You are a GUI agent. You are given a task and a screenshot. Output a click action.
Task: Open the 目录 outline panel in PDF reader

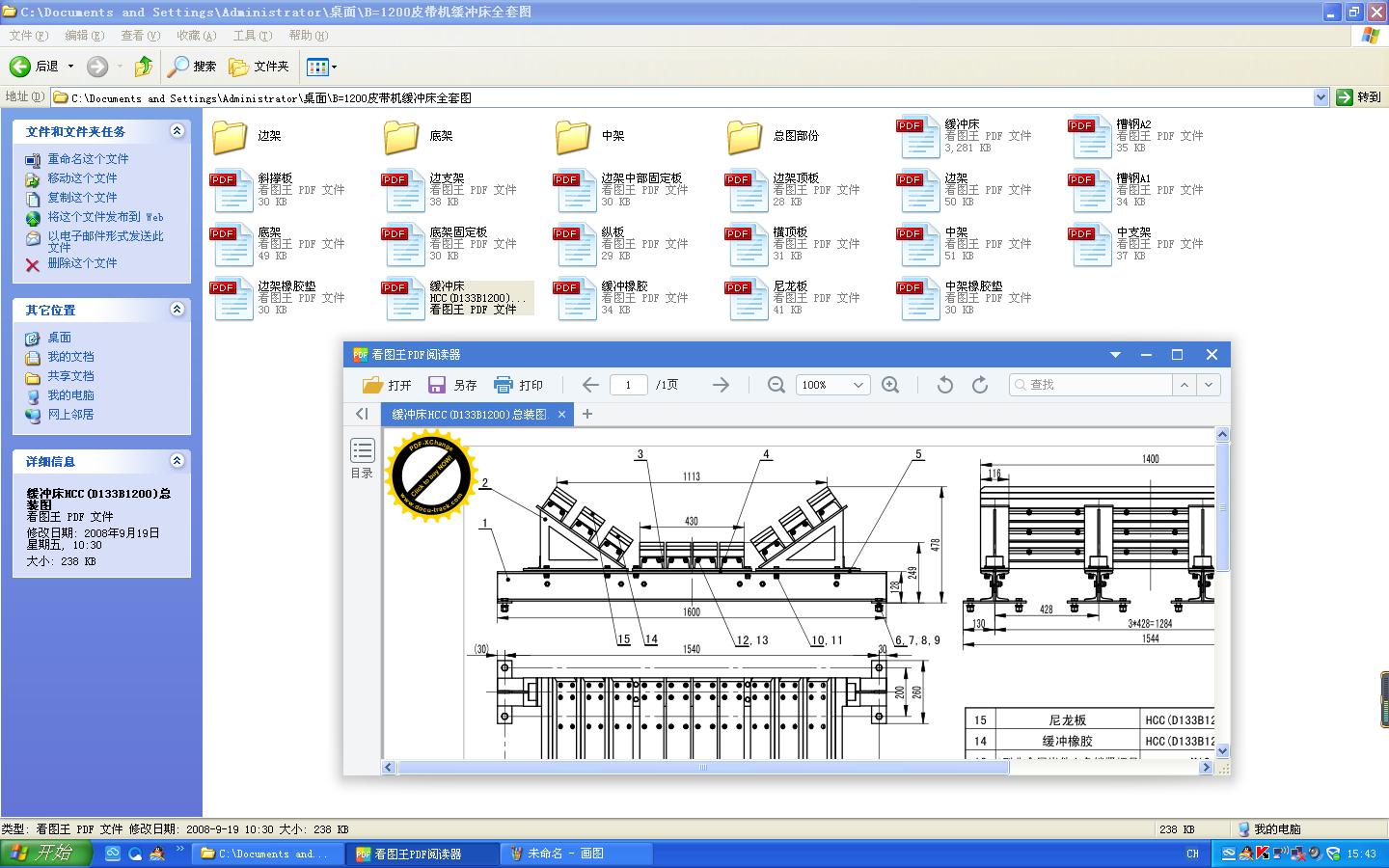362,458
